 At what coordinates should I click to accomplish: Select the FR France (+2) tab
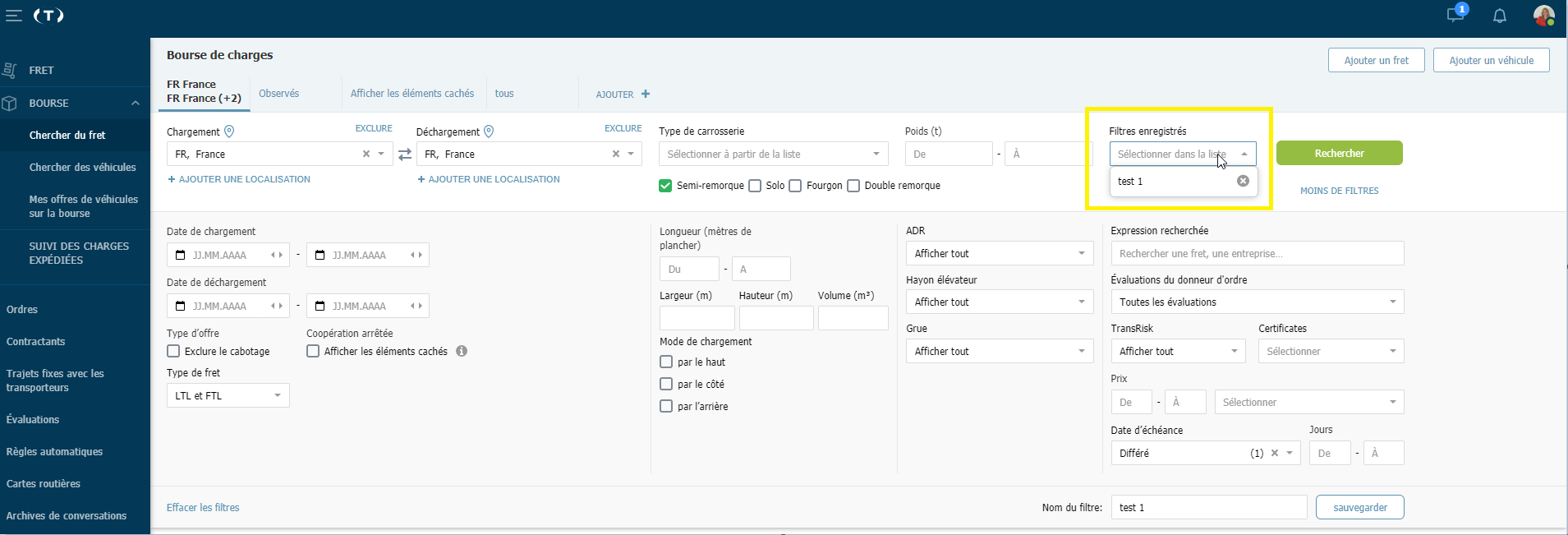coord(204,91)
